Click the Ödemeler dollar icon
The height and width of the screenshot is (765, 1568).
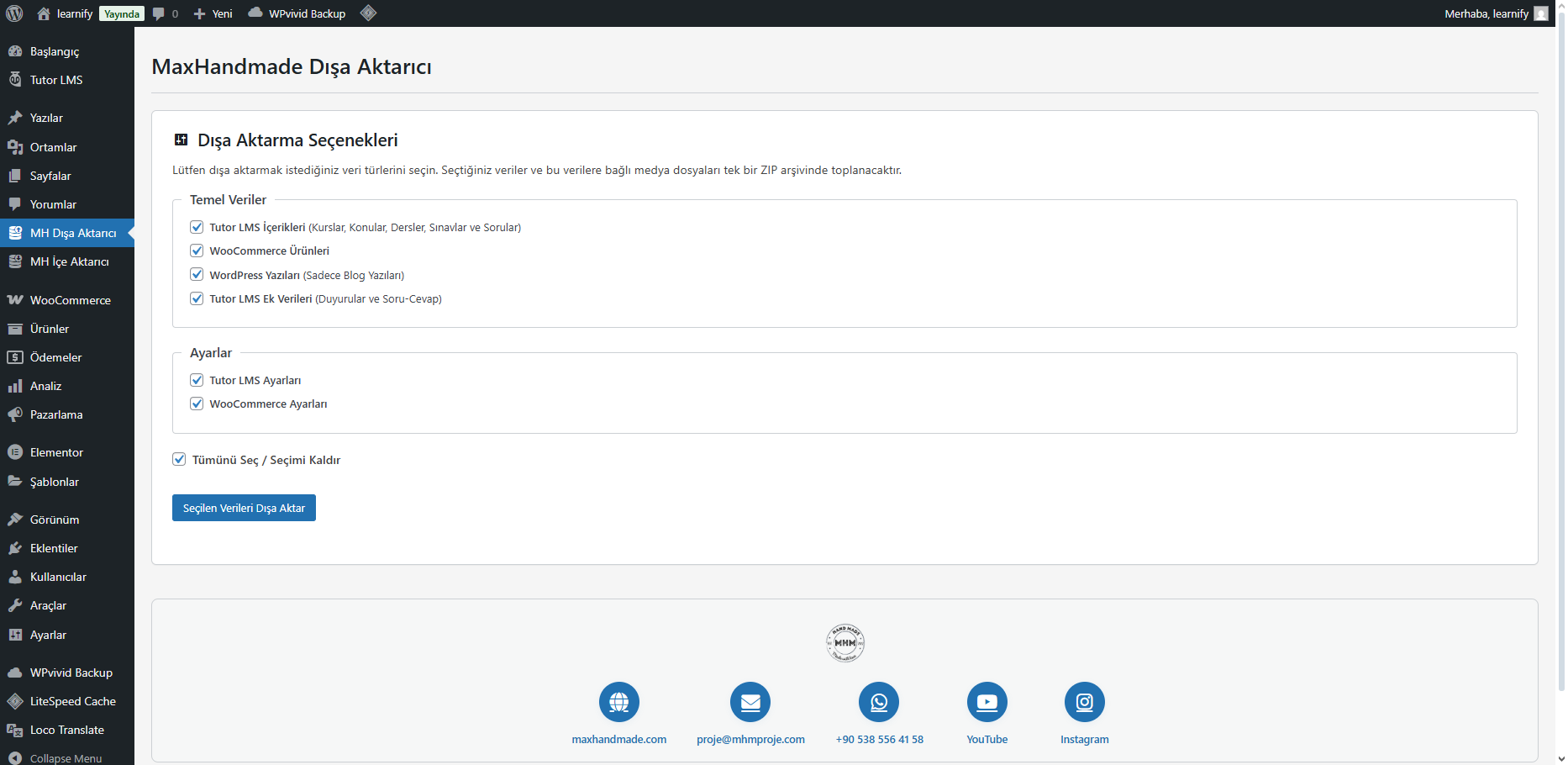tap(15, 357)
